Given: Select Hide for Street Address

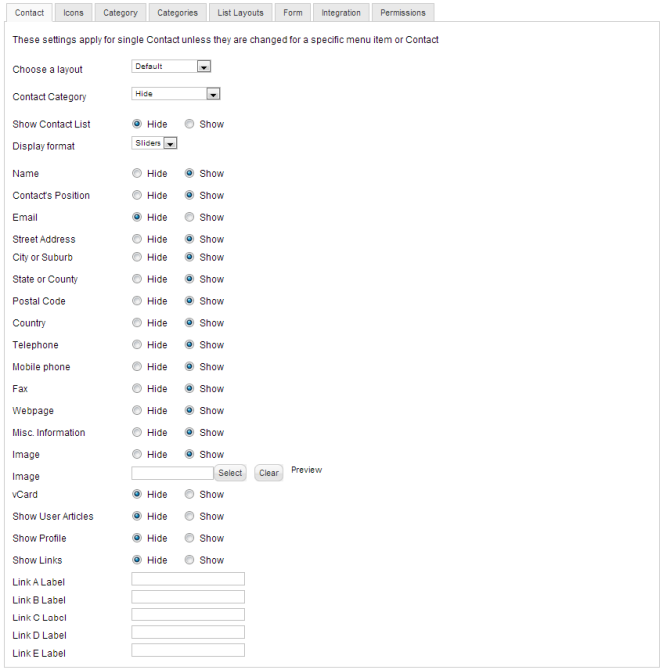Looking at the screenshot, I should [137, 239].
